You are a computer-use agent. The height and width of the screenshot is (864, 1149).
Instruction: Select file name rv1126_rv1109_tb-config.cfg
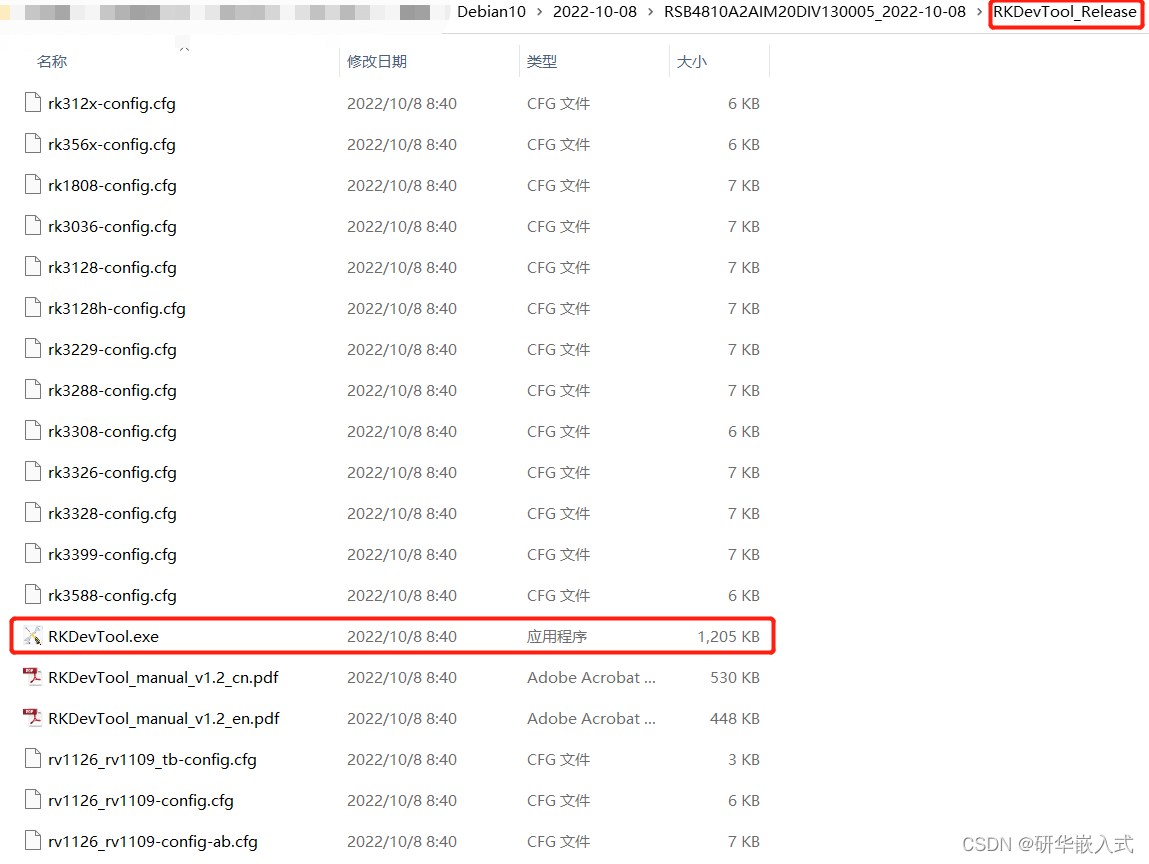152,759
